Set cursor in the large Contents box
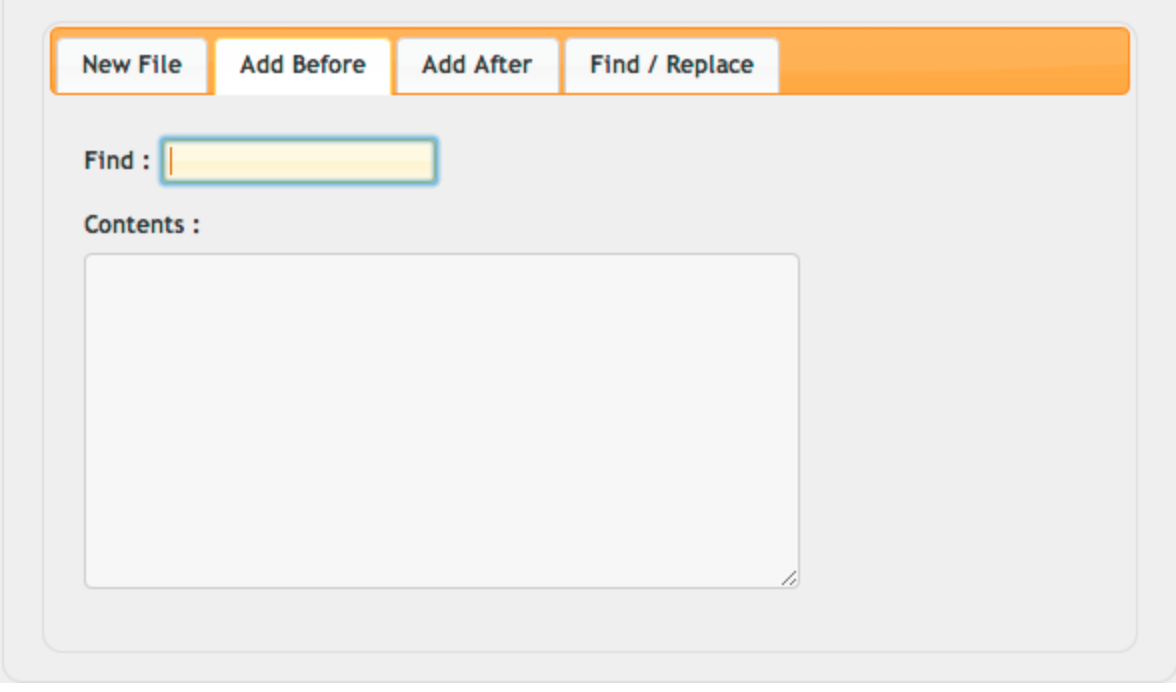 442,421
